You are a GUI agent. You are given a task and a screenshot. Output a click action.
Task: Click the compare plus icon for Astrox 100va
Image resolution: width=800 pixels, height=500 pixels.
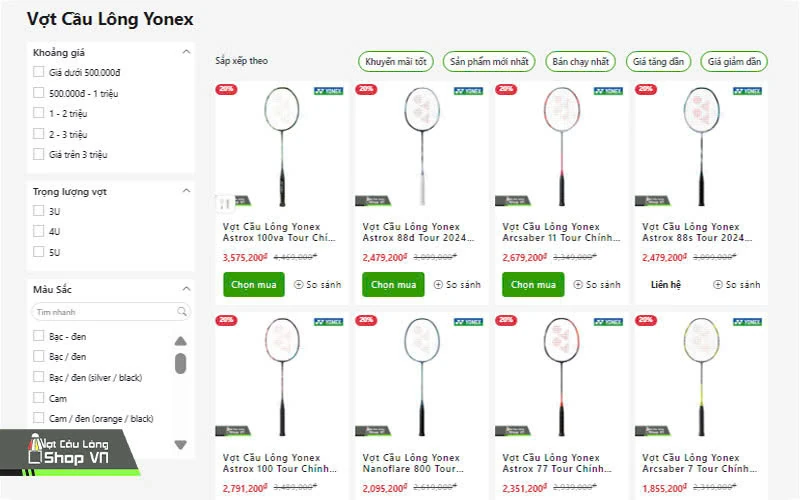tap(298, 285)
